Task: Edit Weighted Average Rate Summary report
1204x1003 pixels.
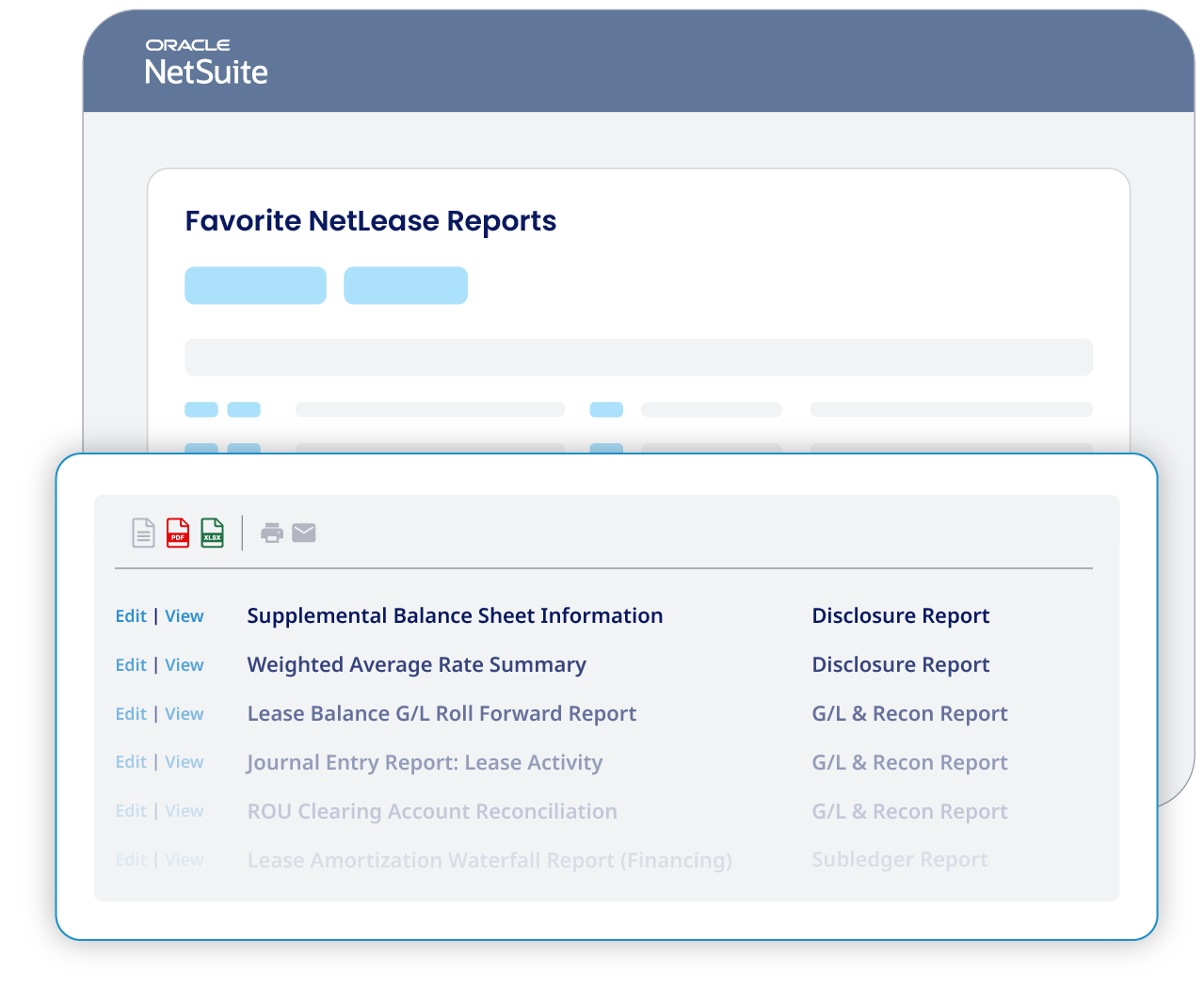Action: click(x=131, y=665)
